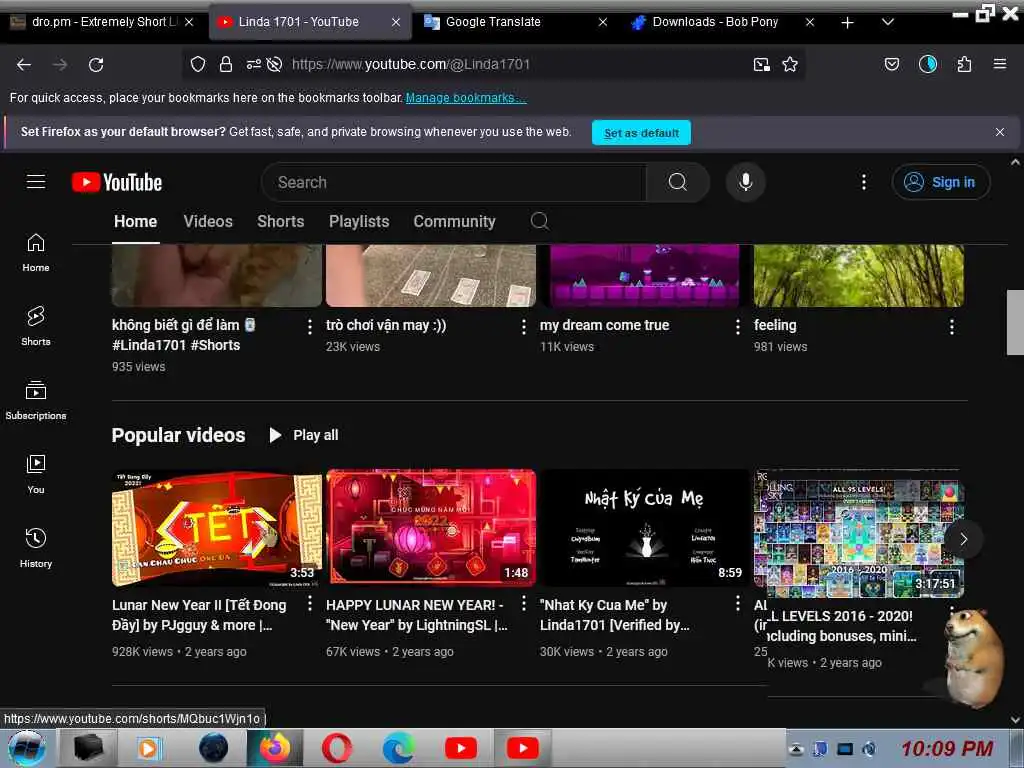1024x768 pixels.
Task: Open options for 'không biết gì để làm' short
Action: tap(310, 327)
